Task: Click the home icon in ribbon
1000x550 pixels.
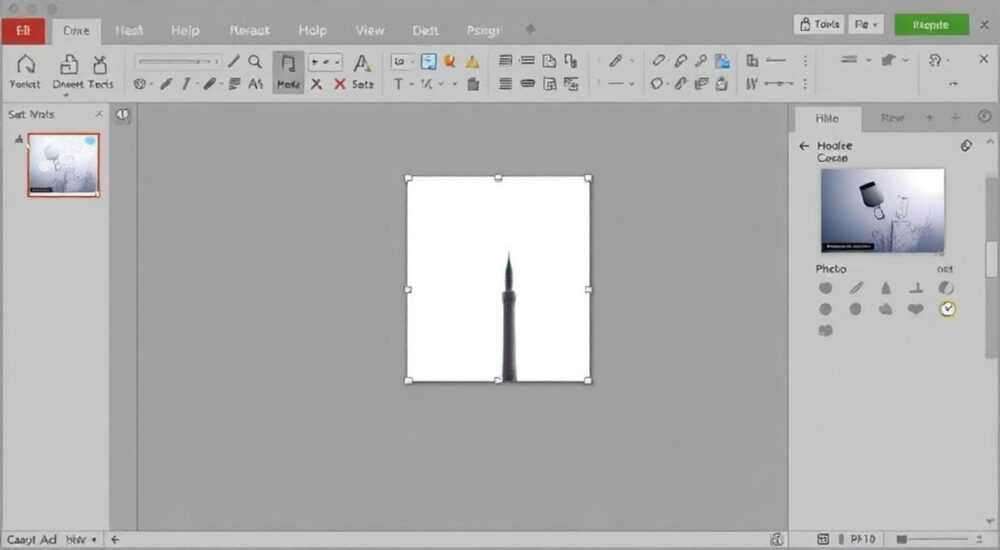Action: 26,64
